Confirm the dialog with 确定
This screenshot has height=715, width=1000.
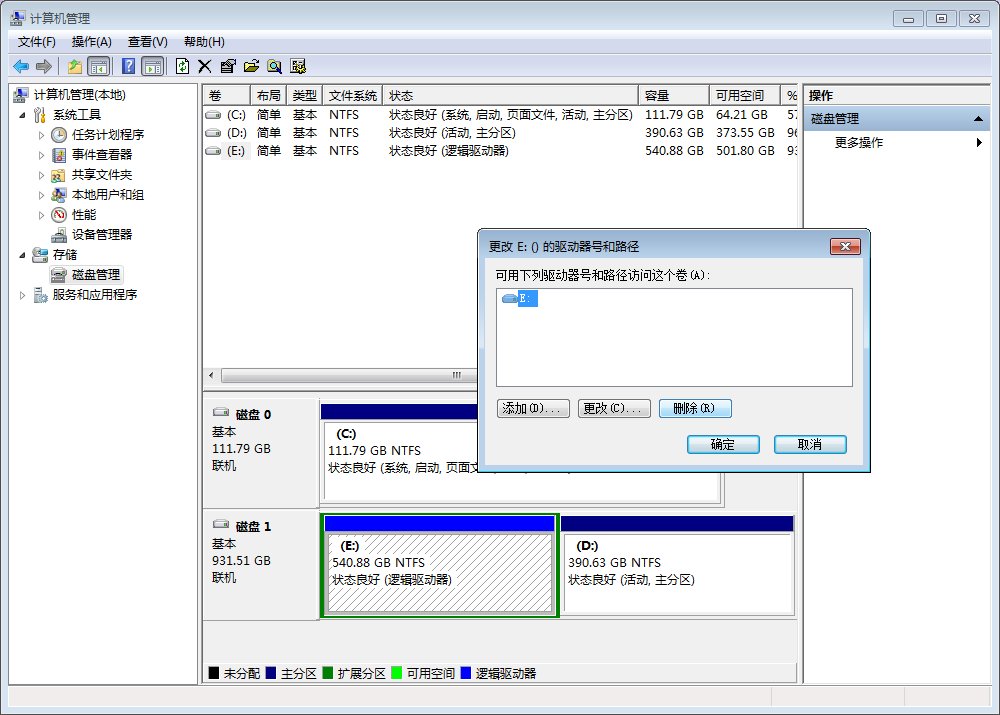point(723,445)
